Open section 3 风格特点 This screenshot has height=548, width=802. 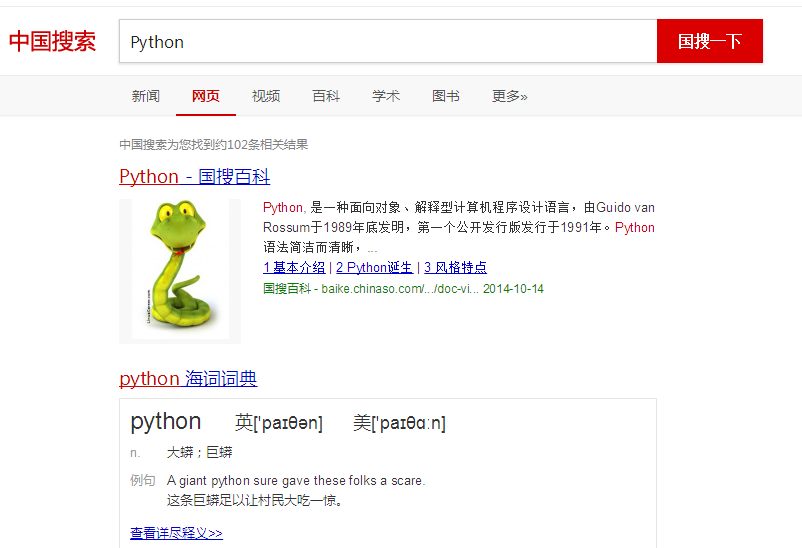coord(455,268)
